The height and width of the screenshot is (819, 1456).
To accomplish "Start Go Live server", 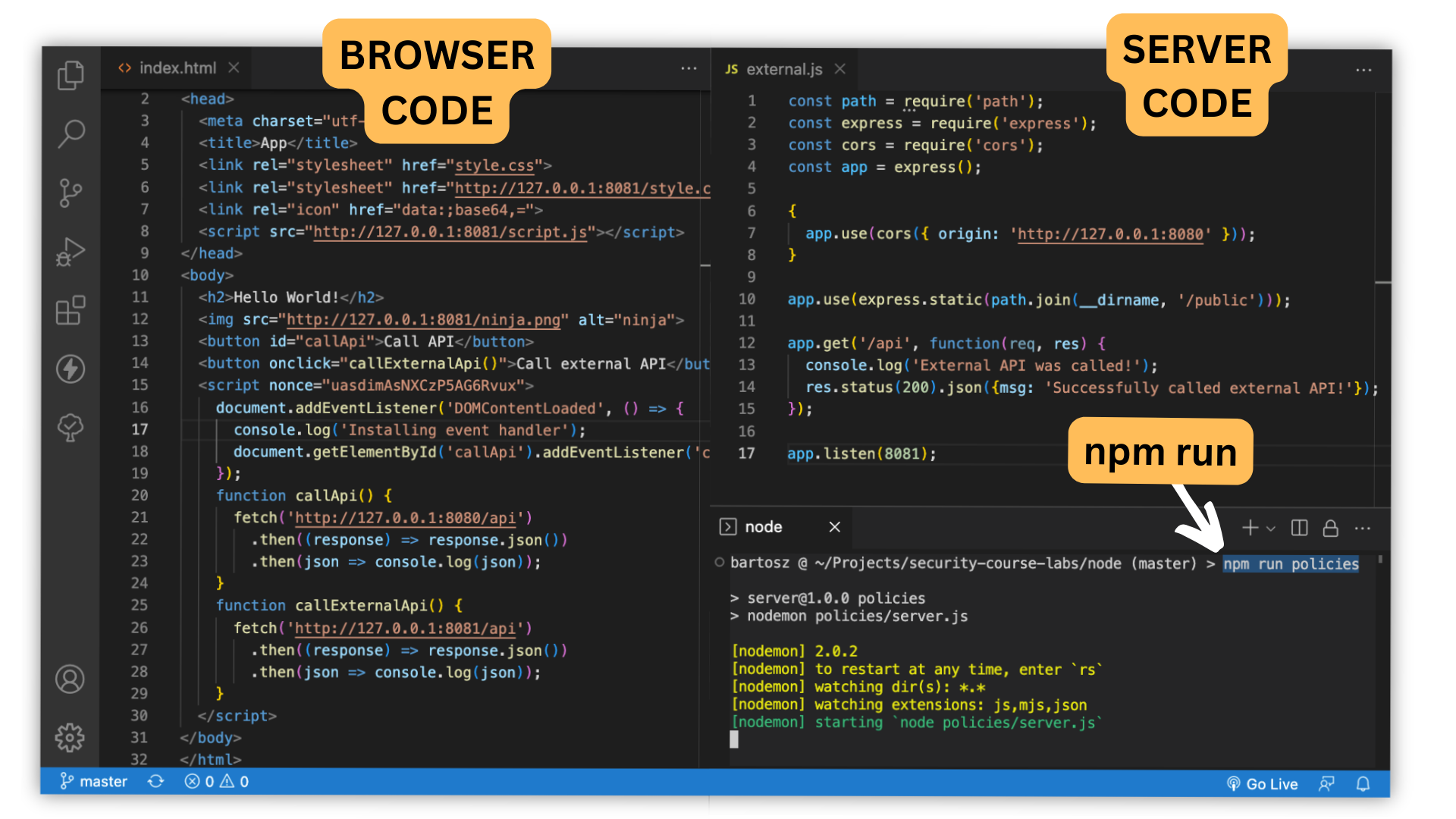I will (1262, 784).
